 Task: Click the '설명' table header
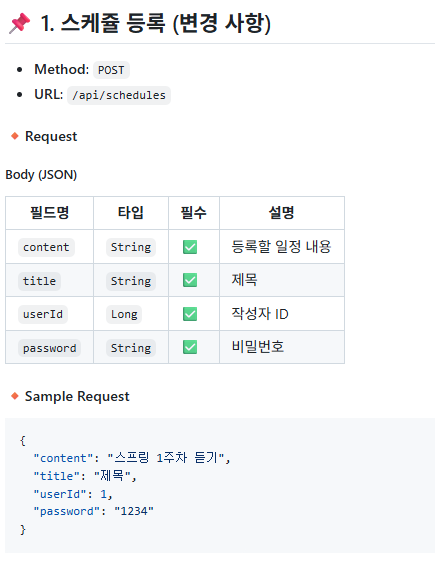(x=282, y=213)
